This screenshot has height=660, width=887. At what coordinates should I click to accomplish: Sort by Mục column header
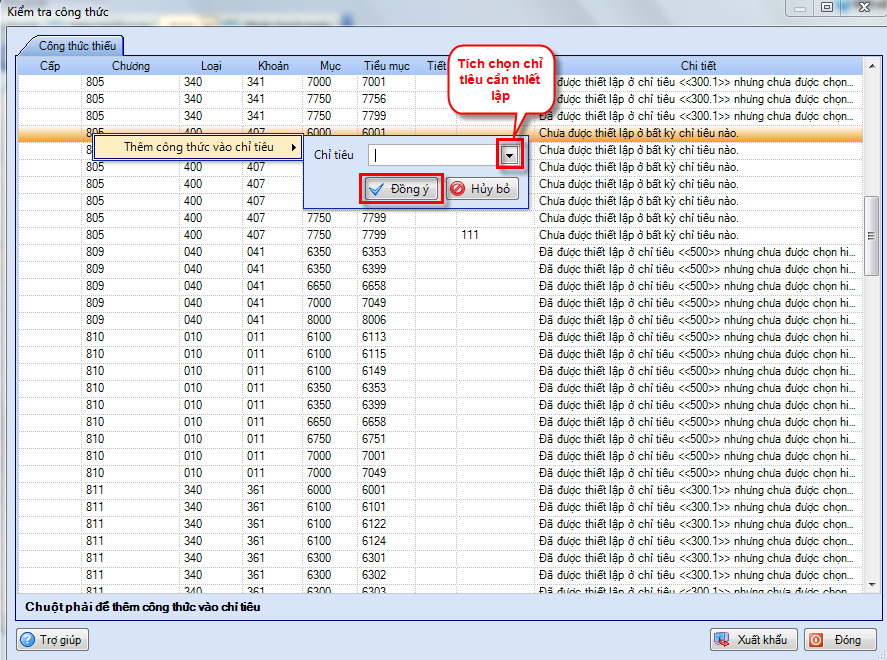point(330,66)
